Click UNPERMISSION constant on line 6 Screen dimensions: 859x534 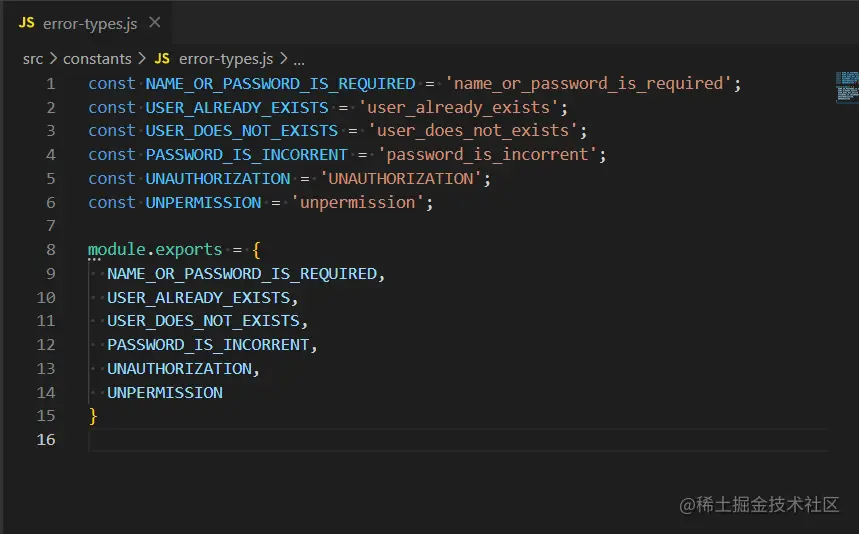click(x=203, y=203)
